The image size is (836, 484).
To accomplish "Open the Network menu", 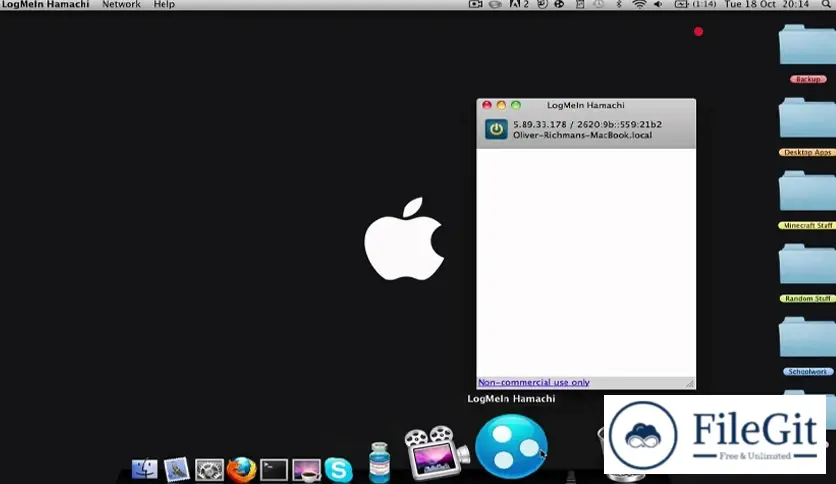I will (121, 4).
